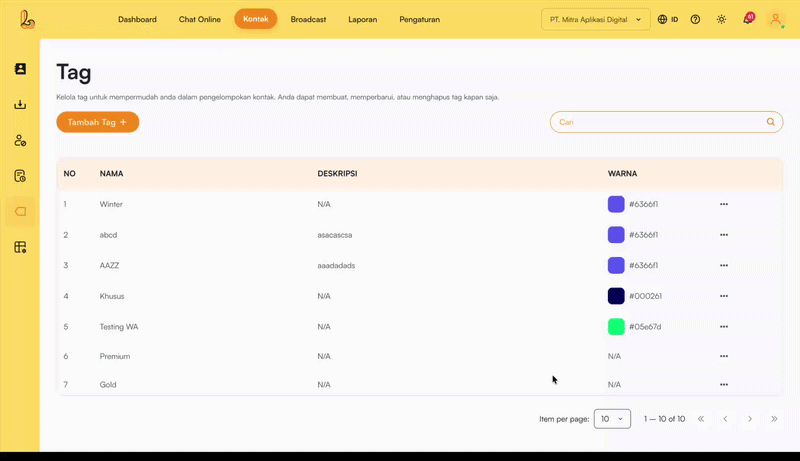Open the ID language selector
Image resolution: width=800 pixels, height=461 pixels.
point(668,19)
